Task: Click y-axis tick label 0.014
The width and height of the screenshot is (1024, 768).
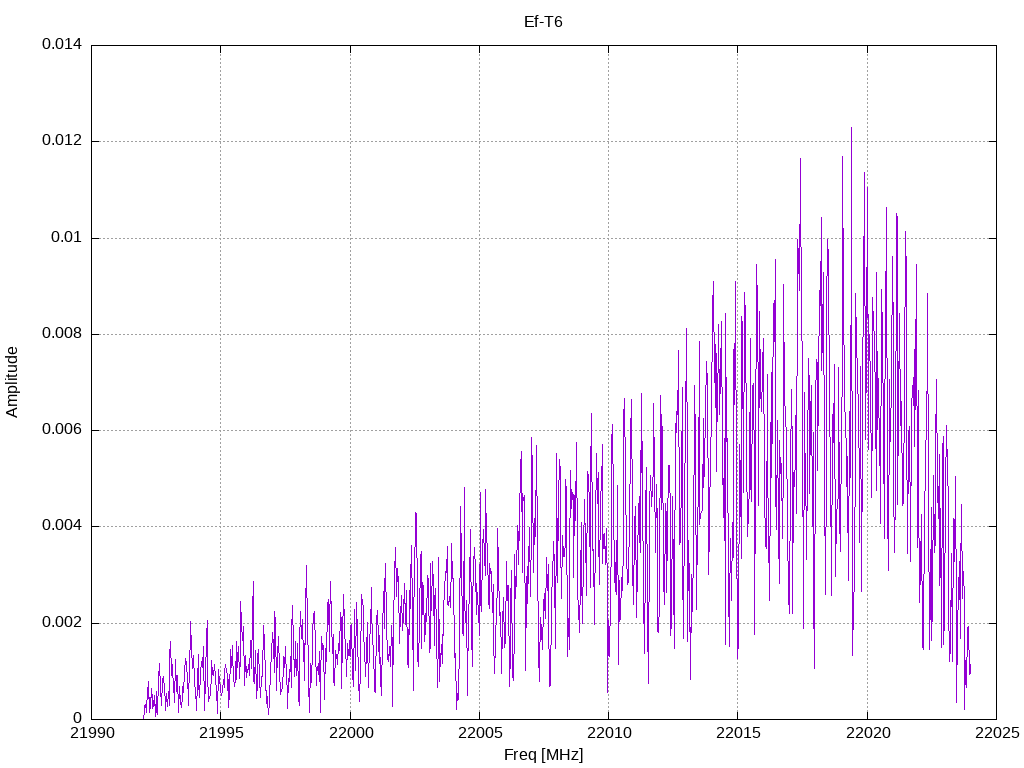Action: (62, 44)
